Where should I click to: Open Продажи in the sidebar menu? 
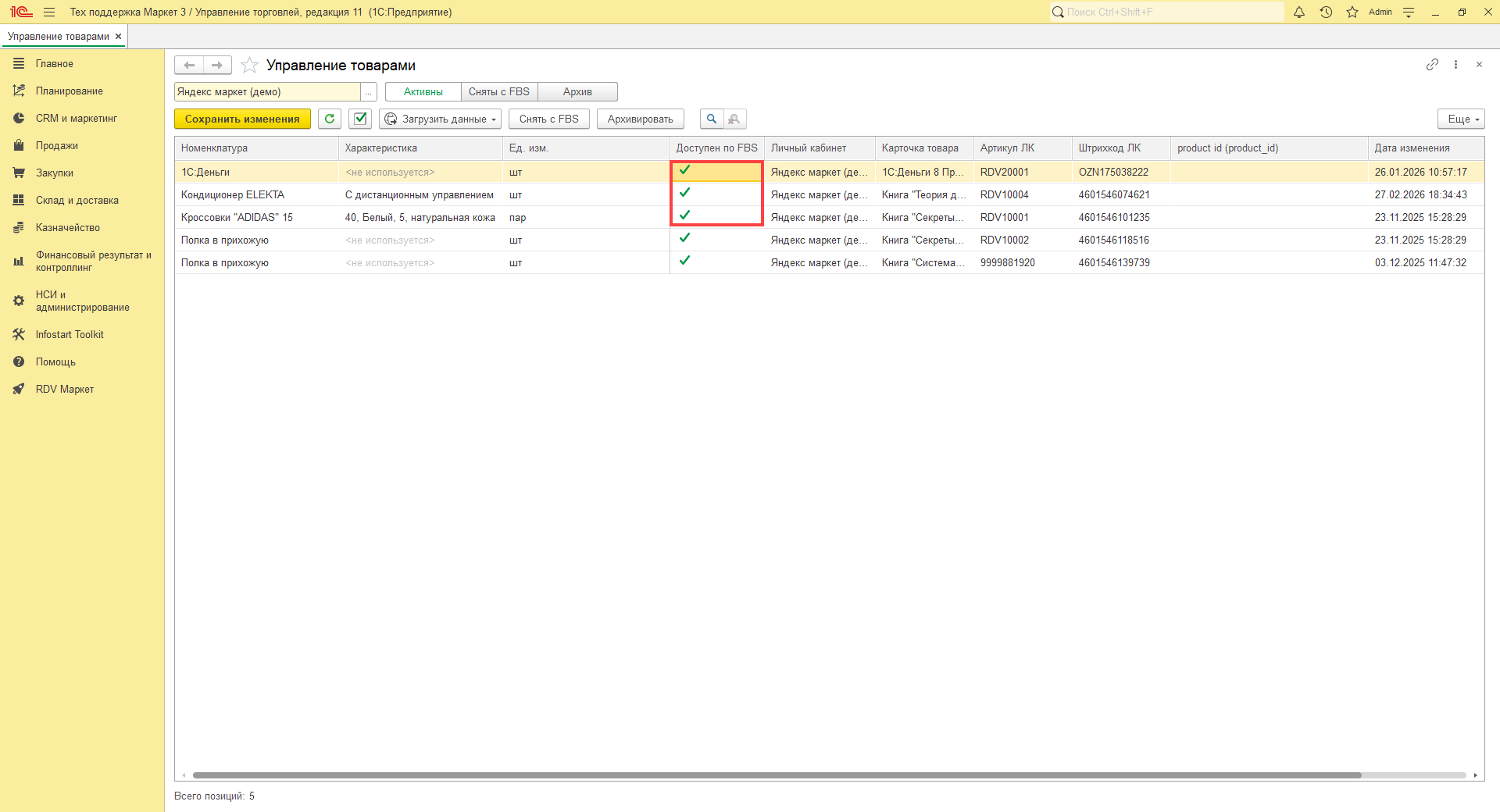[56, 146]
